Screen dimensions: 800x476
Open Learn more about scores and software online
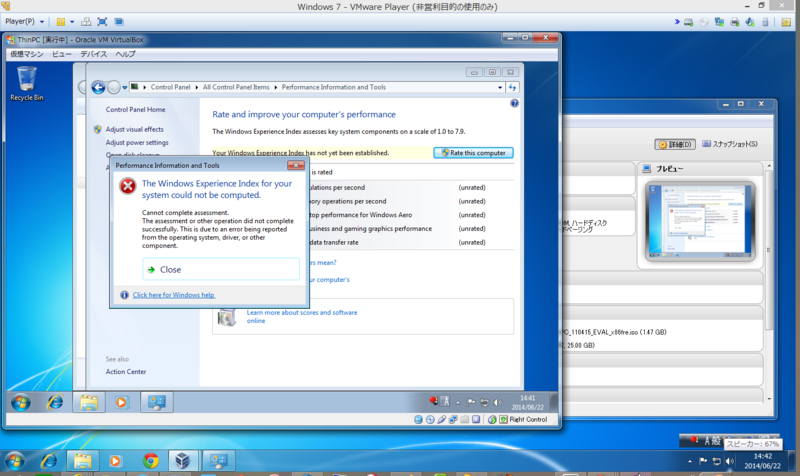(302, 316)
